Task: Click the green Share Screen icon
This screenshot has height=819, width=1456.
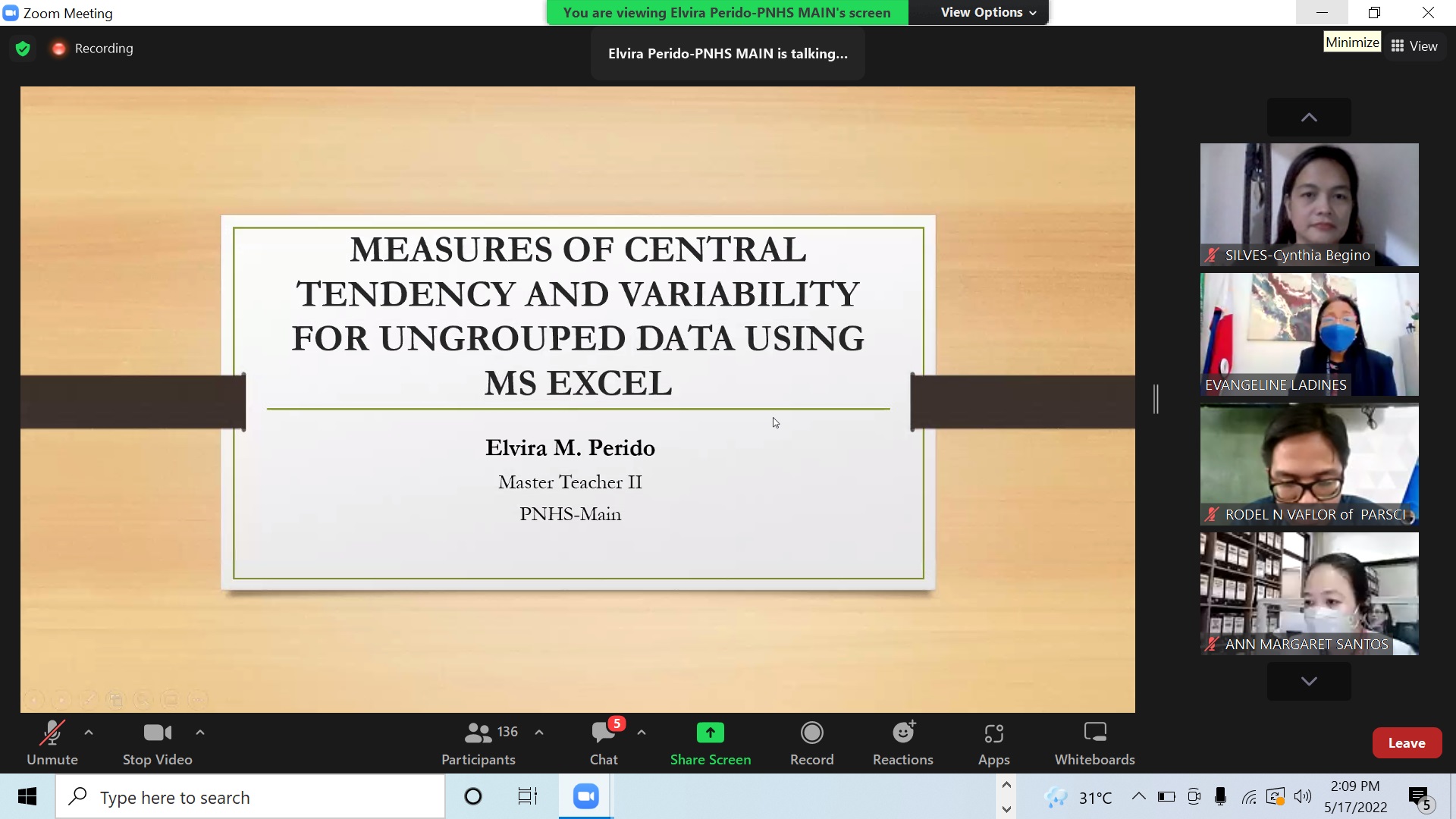Action: [710, 733]
